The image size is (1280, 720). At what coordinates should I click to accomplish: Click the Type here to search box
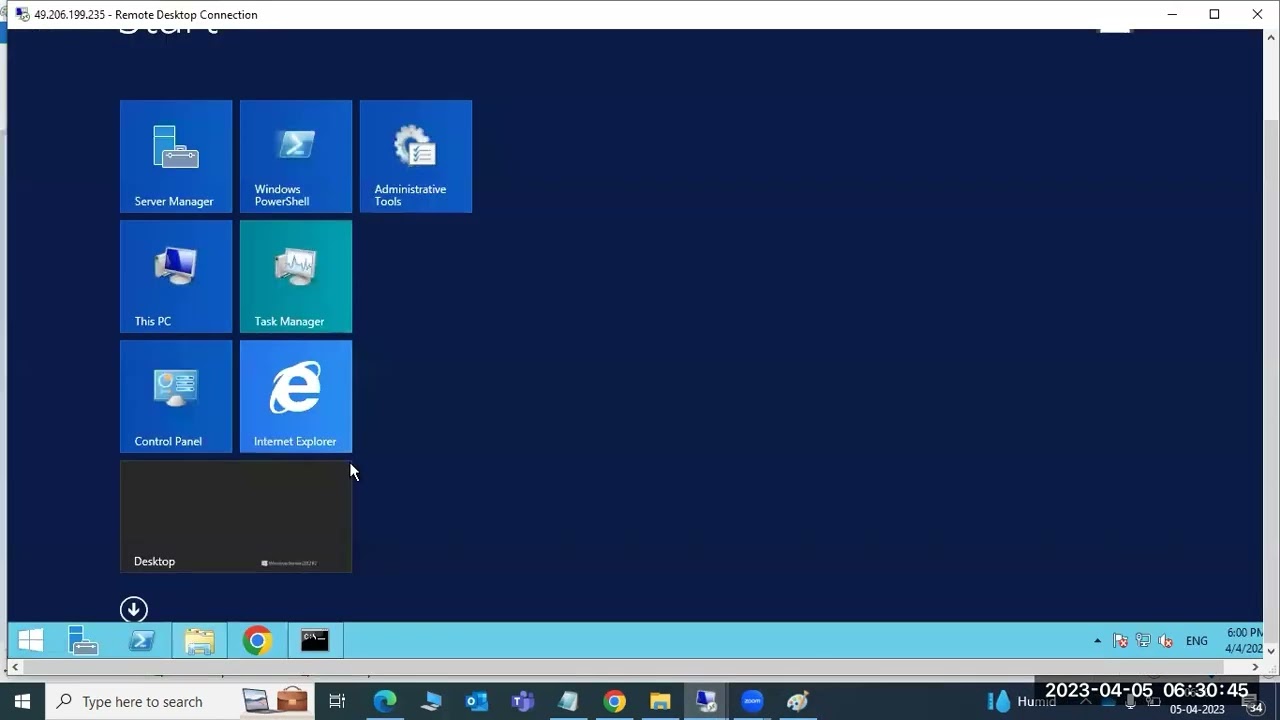[x=179, y=701]
